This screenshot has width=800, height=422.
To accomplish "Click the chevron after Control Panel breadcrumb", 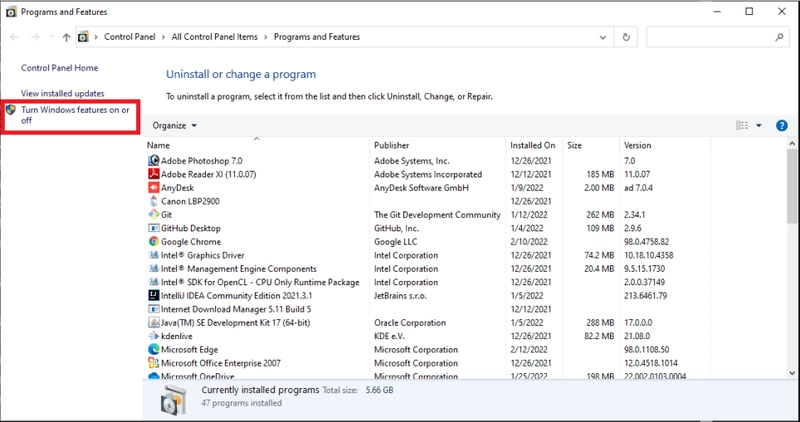I will click(163, 37).
